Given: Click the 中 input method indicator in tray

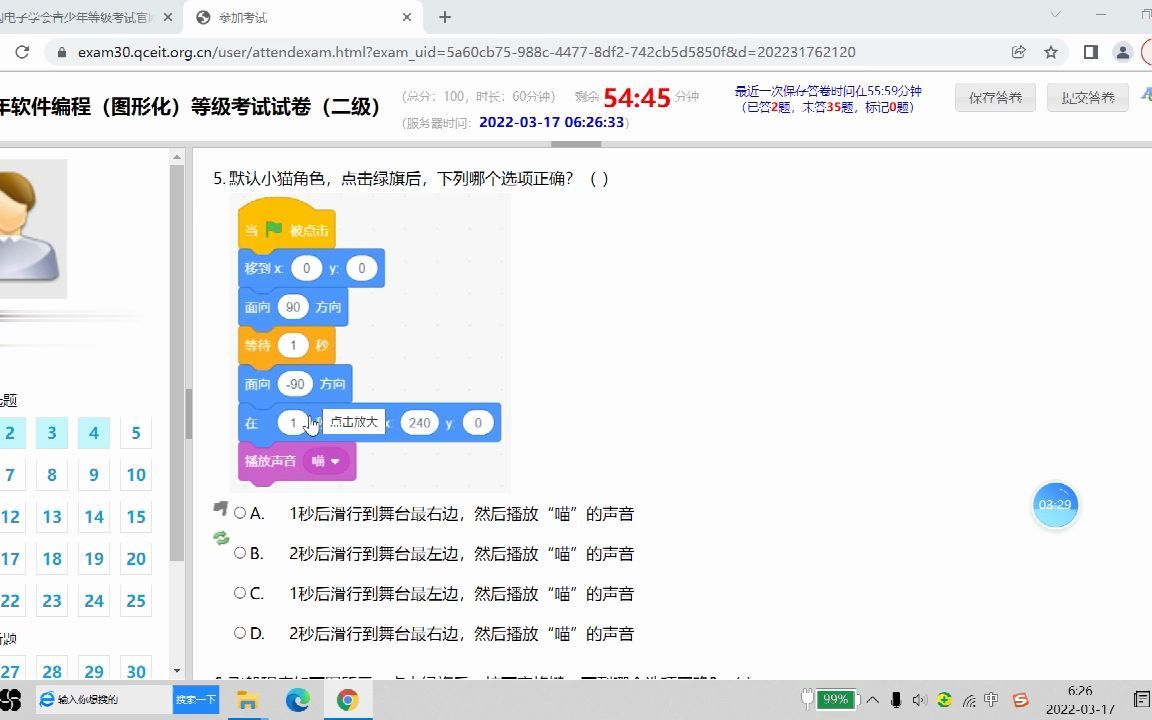Looking at the screenshot, I should [x=990, y=700].
